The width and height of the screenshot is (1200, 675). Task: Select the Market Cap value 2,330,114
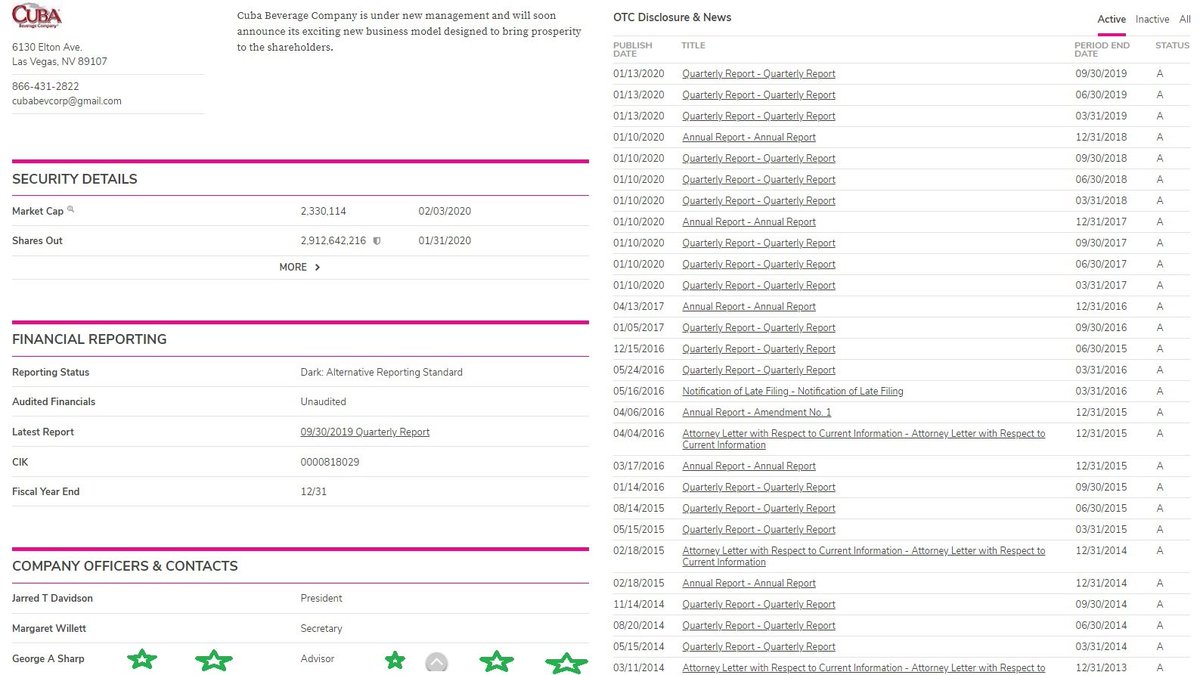(324, 211)
